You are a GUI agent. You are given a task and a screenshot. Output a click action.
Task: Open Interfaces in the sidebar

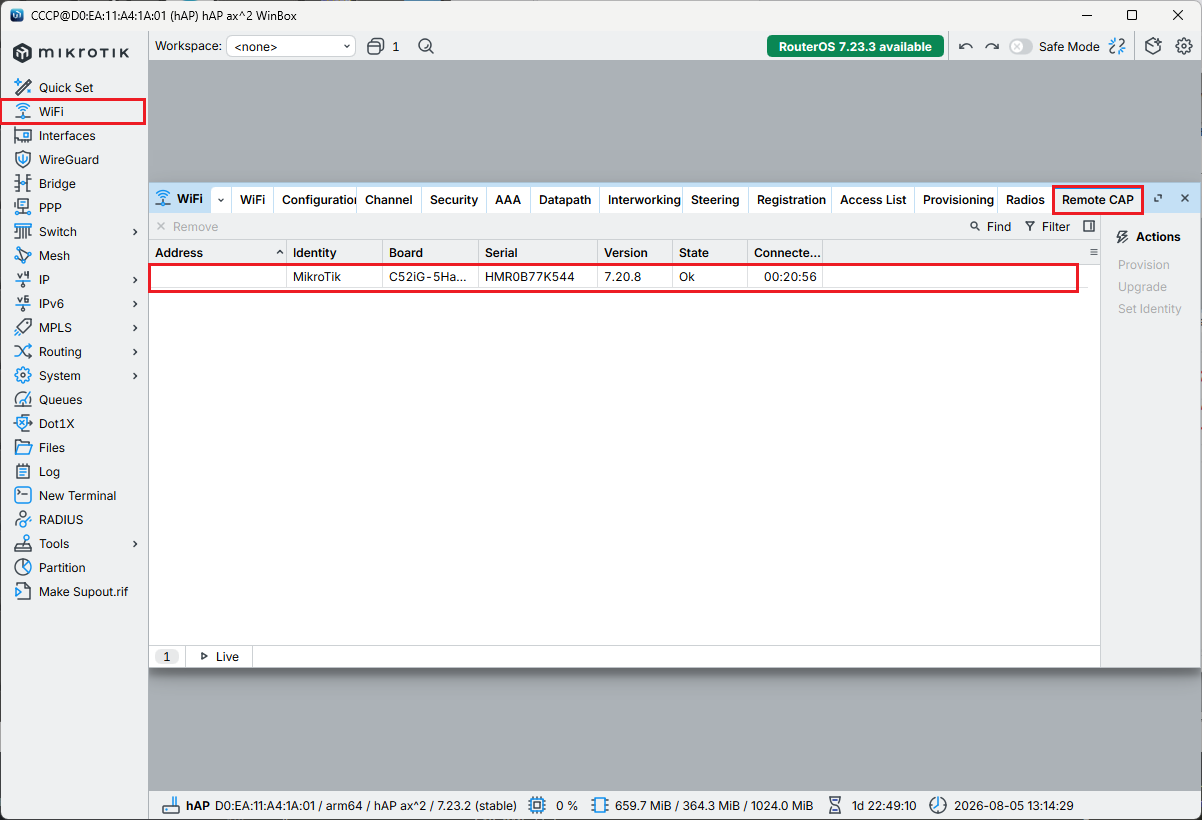point(67,136)
